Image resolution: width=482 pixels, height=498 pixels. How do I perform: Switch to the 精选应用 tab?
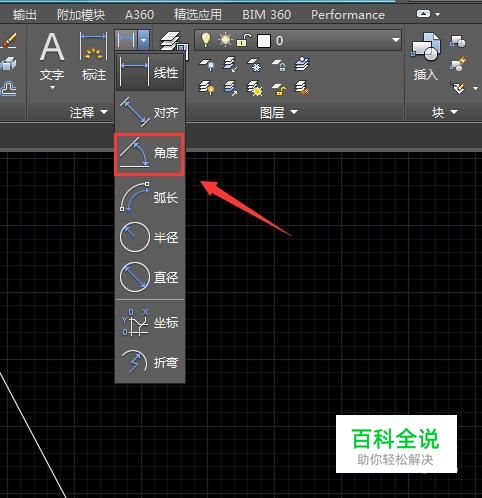click(x=198, y=15)
